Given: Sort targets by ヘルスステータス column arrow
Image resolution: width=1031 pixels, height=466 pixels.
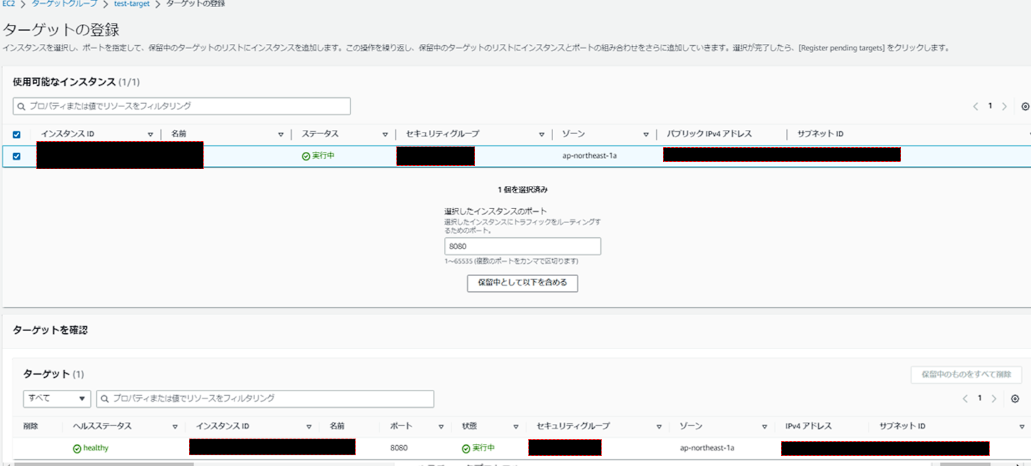Looking at the screenshot, I should [175, 427].
